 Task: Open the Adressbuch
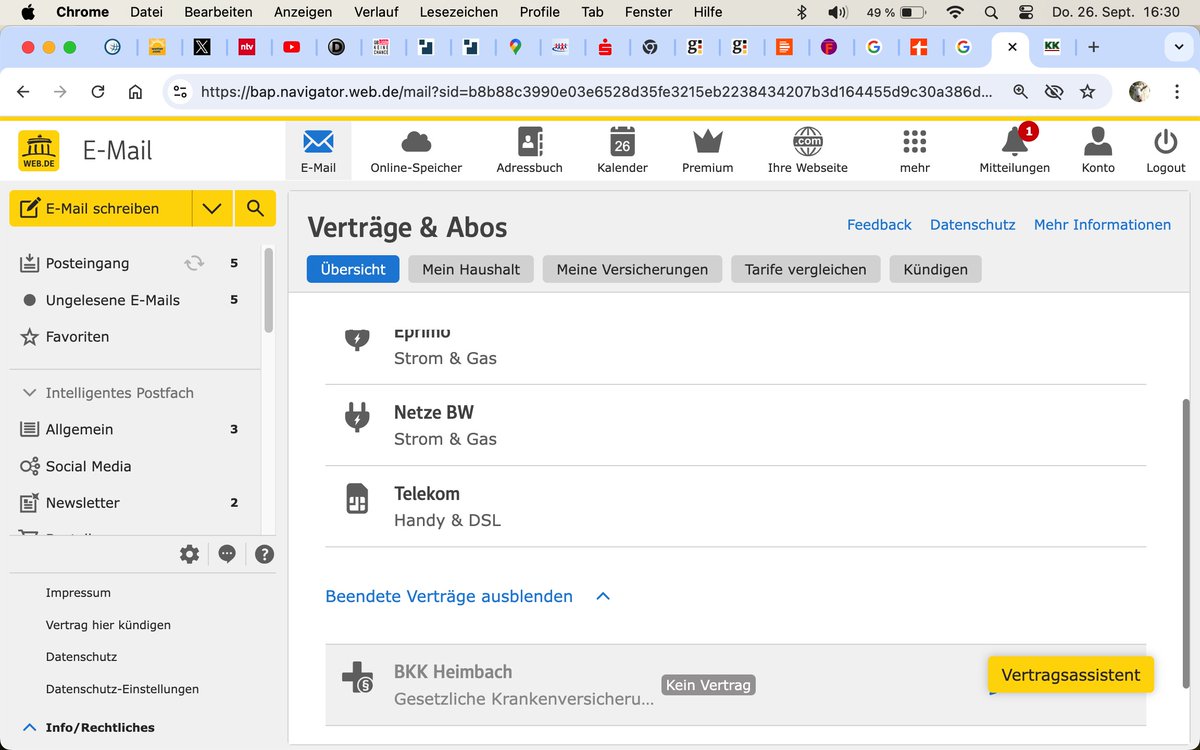pos(529,151)
